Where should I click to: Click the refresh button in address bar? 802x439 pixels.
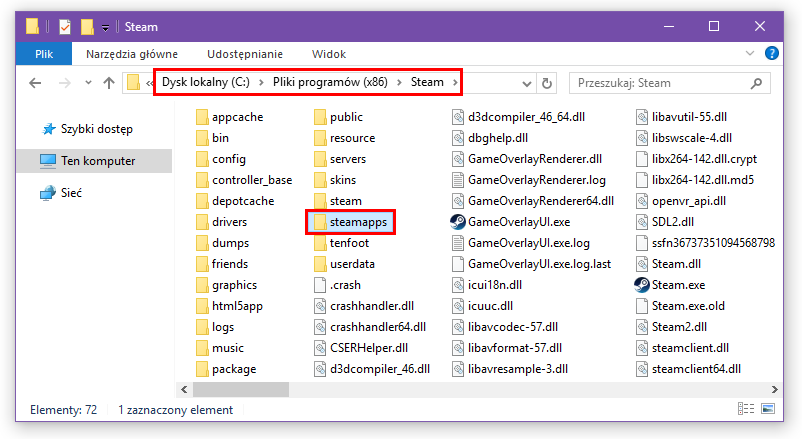547,83
